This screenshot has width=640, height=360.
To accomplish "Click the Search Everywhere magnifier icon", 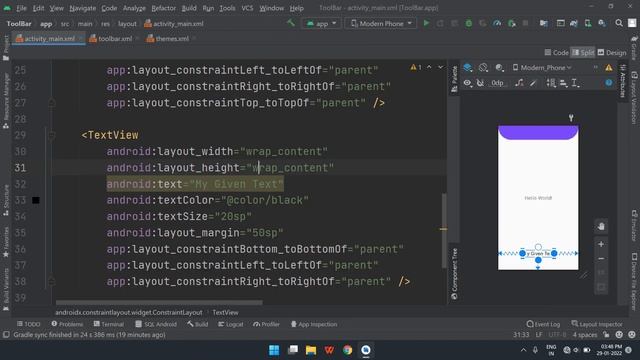I will (x=619, y=23).
